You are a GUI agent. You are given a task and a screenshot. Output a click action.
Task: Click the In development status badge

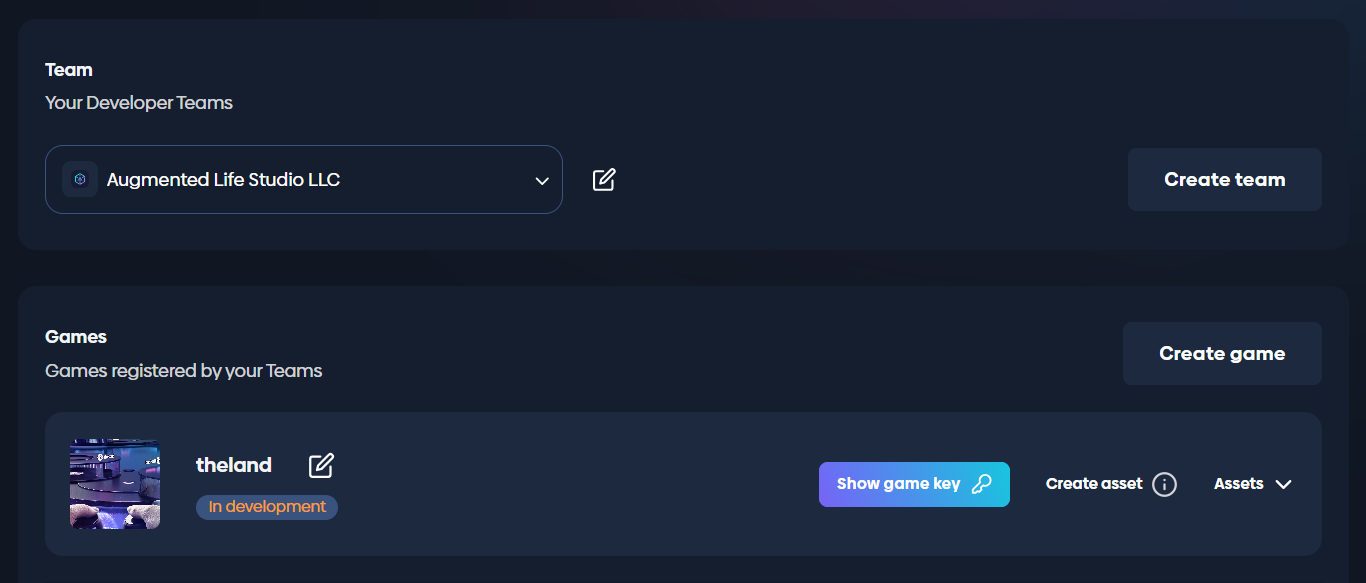tap(267, 507)
